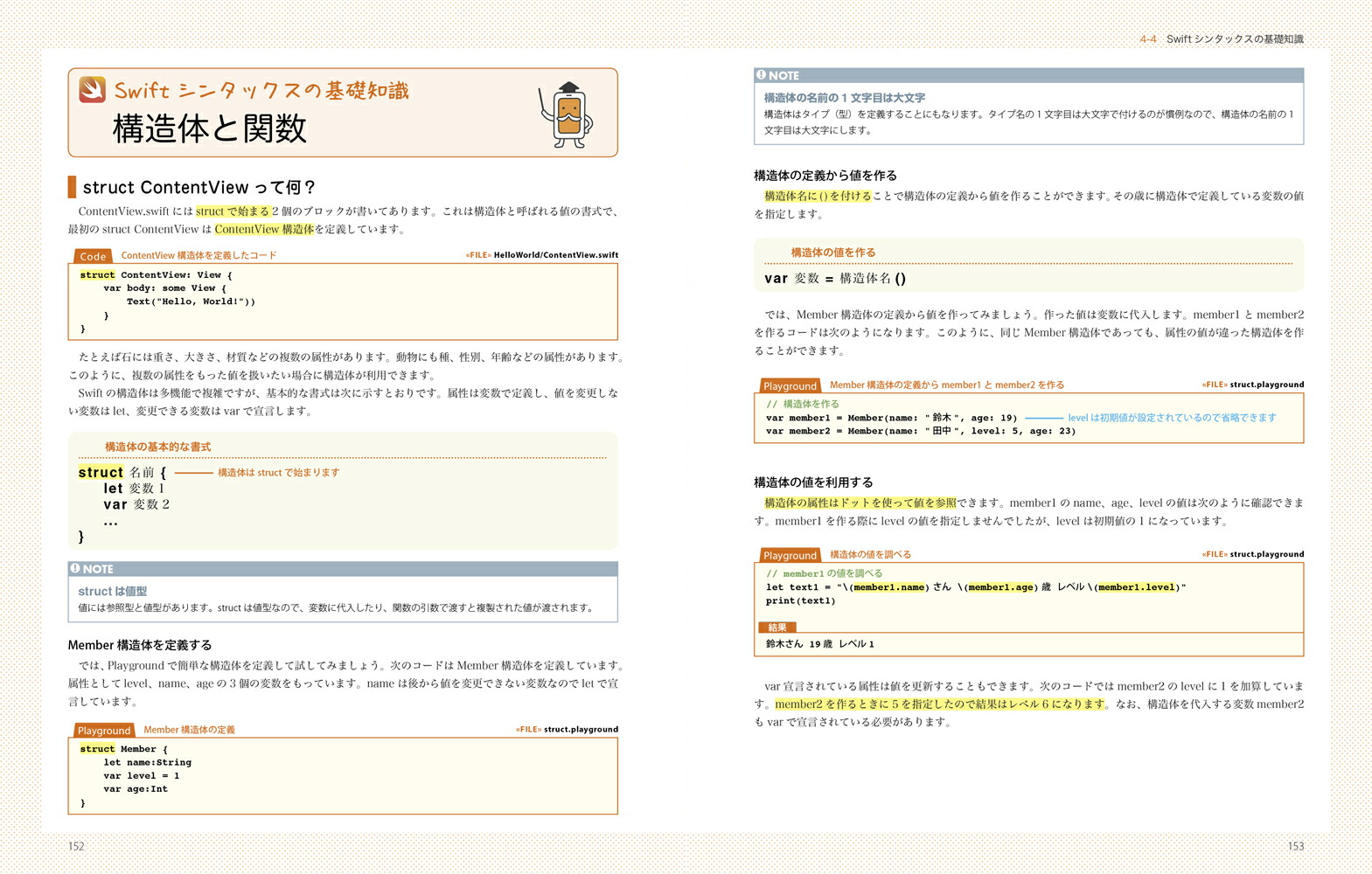Select the 'Code' label tab

click(x=93, y=256)
